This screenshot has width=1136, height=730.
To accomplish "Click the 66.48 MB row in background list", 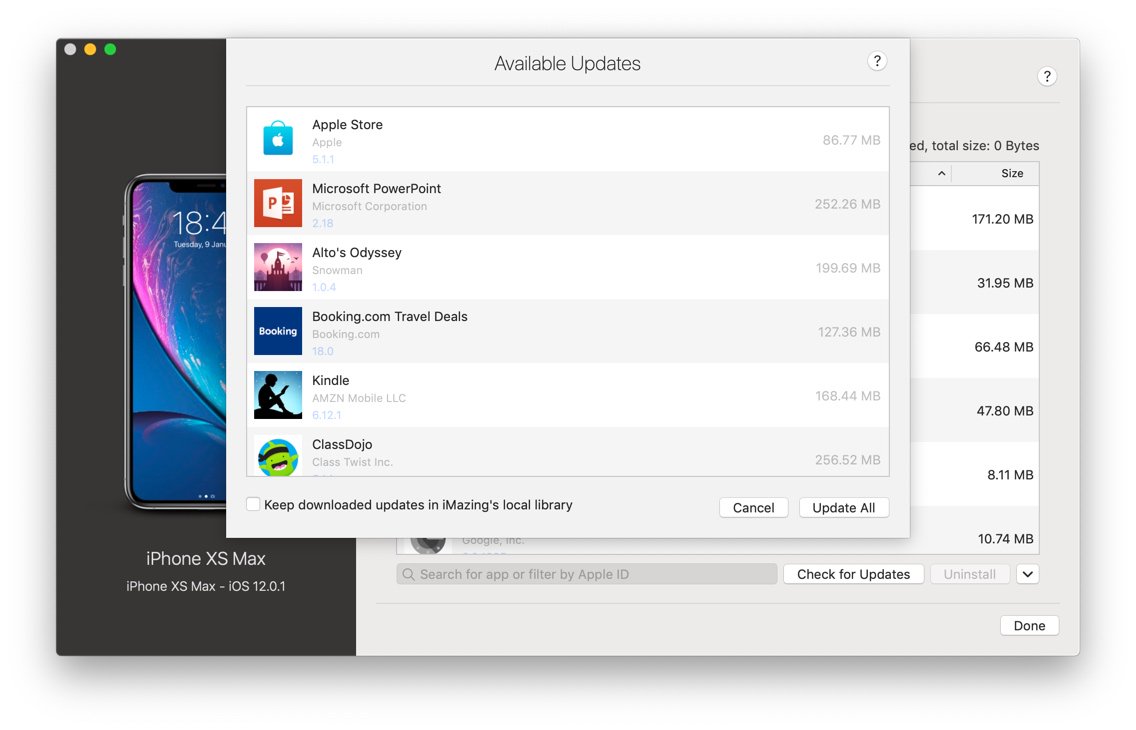I will 974,347.
